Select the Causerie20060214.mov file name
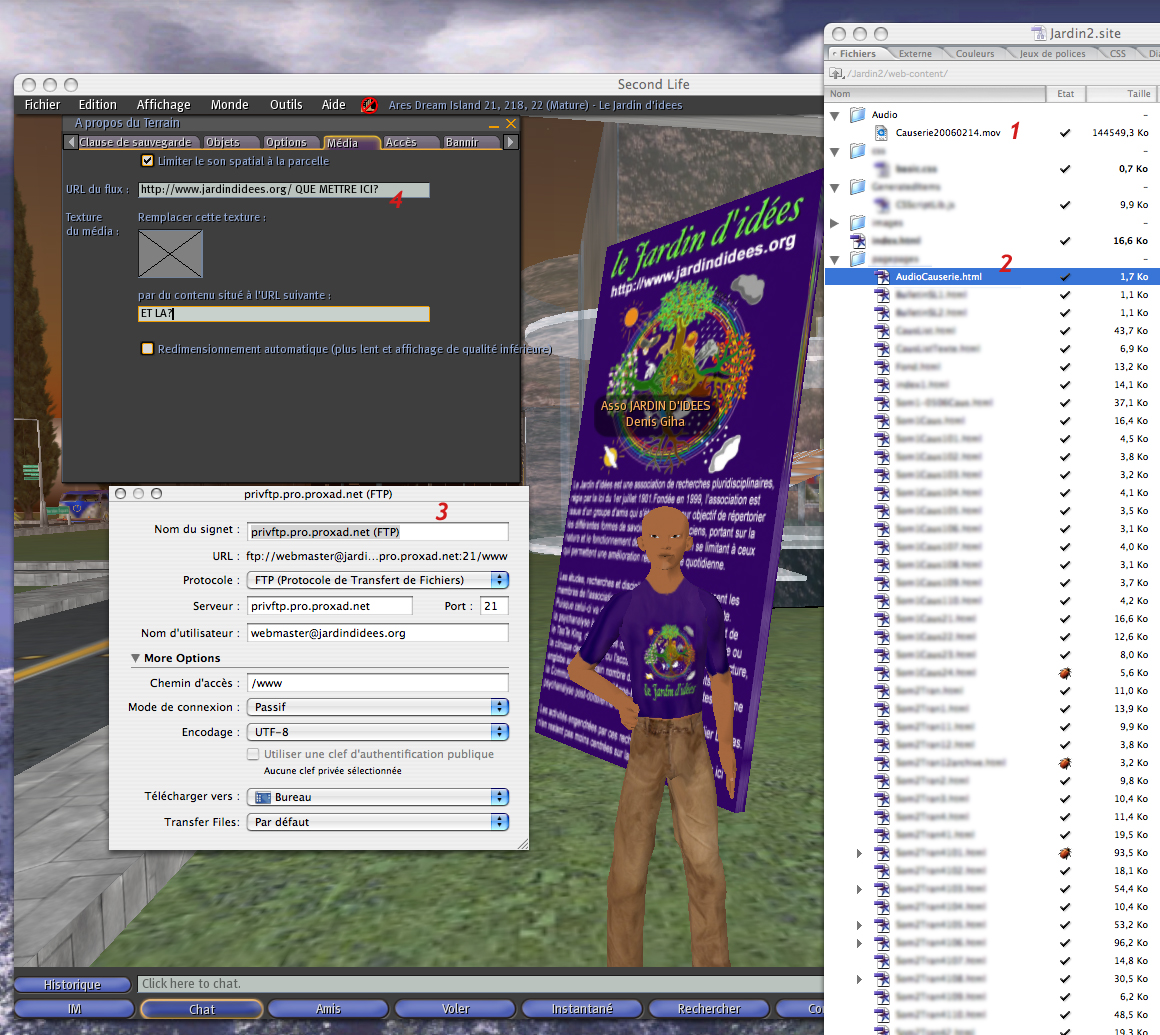 coord(948,133)
